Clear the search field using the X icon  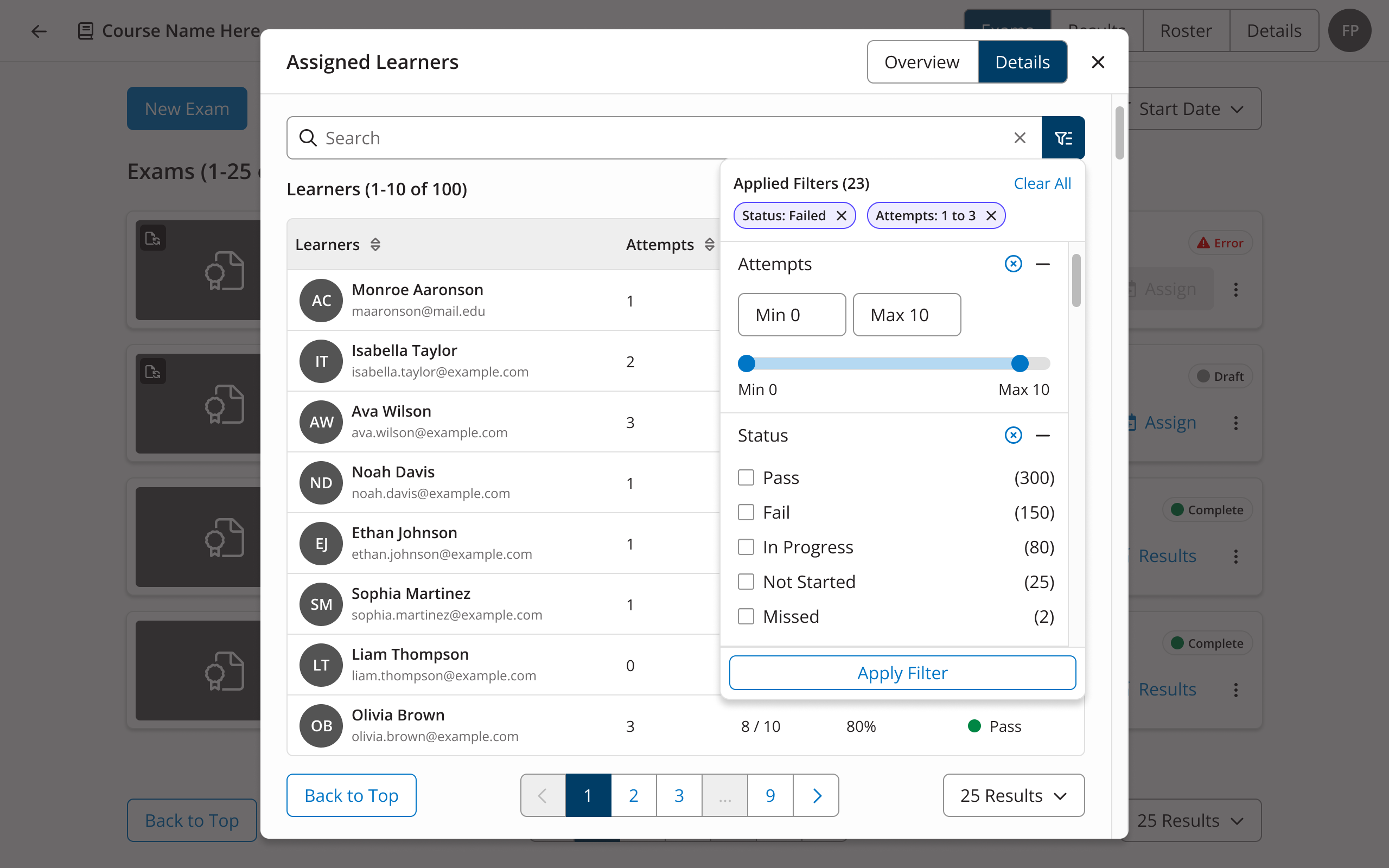[x=1020, y=137]
